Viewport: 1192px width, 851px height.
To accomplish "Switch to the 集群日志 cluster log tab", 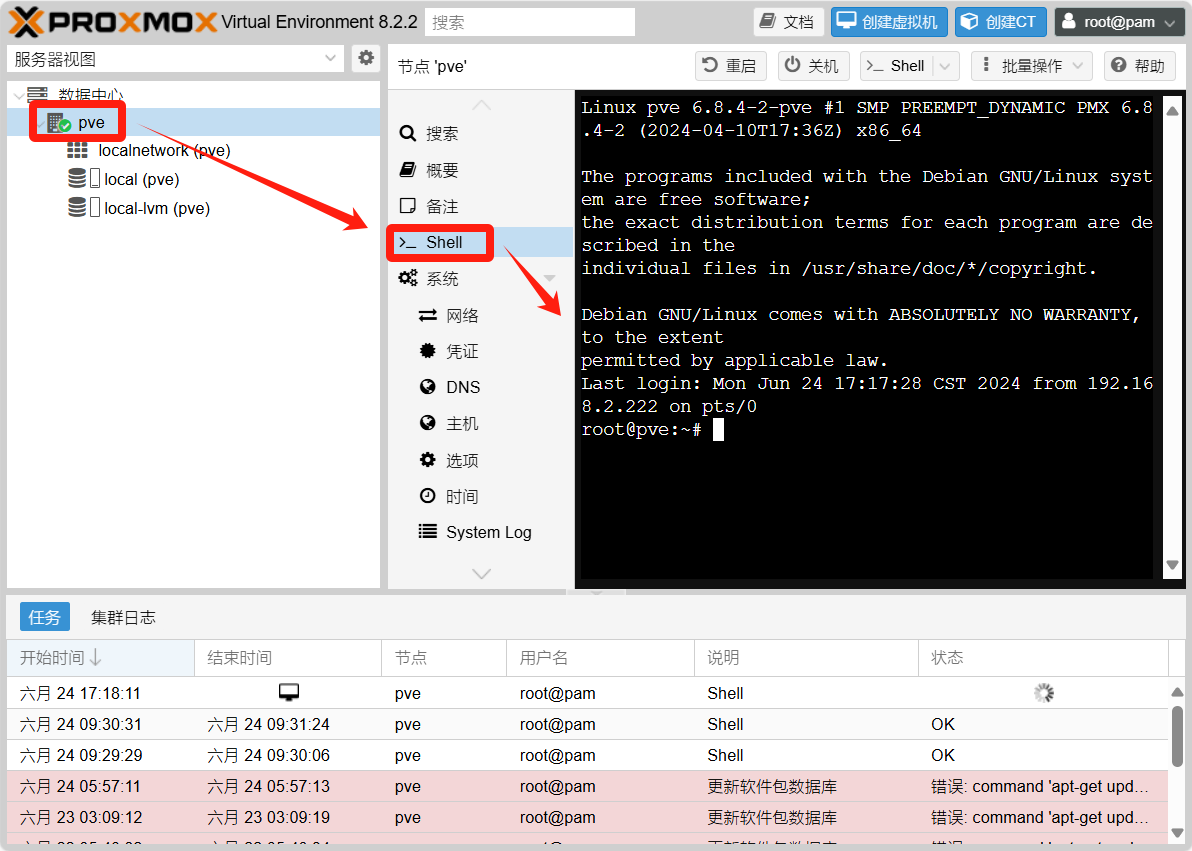I will click(123, 617).
